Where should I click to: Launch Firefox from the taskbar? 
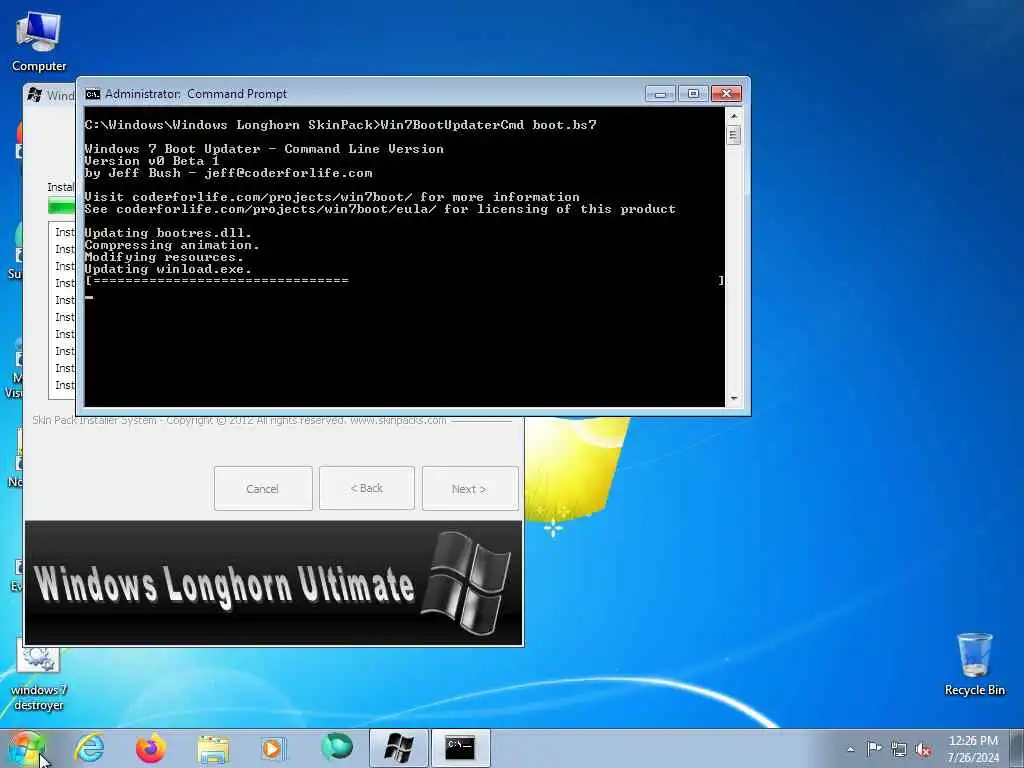(151, 748)
